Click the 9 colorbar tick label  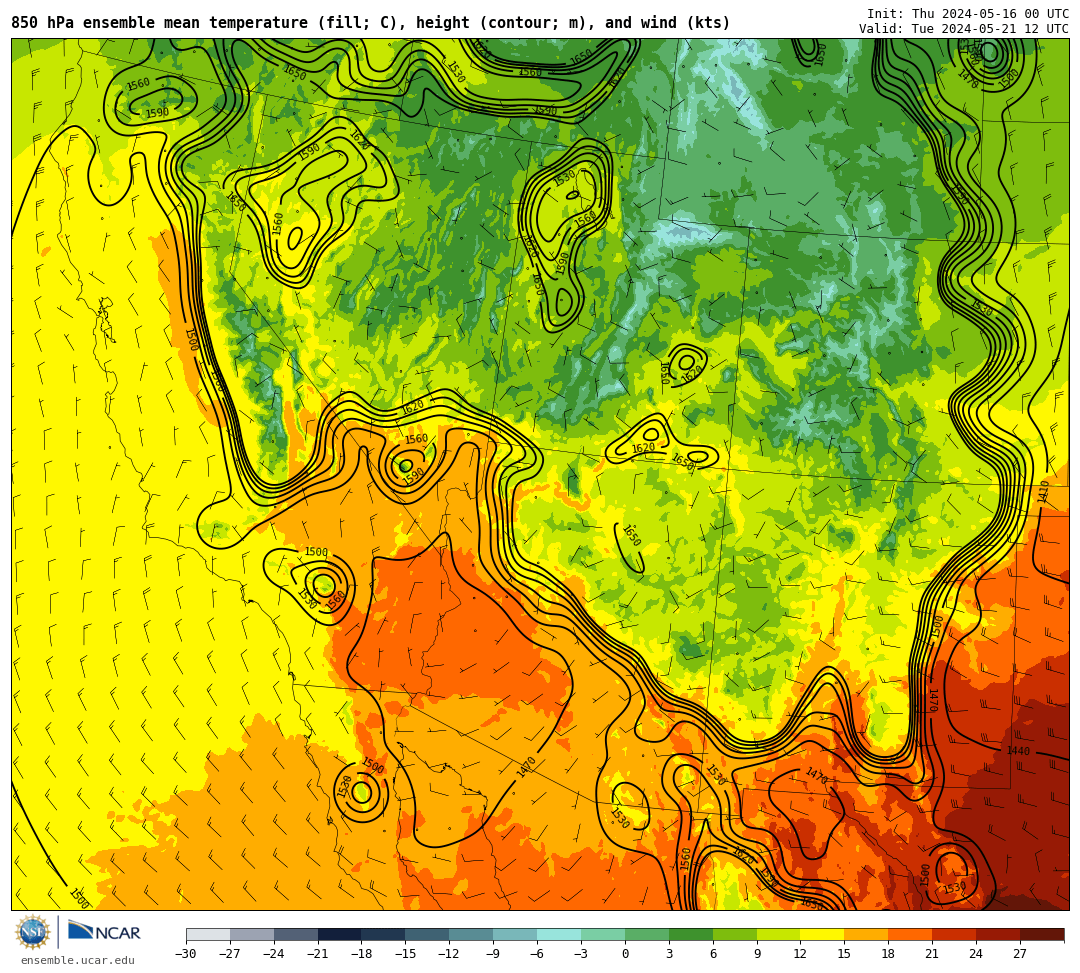click(x=757, y=954)
